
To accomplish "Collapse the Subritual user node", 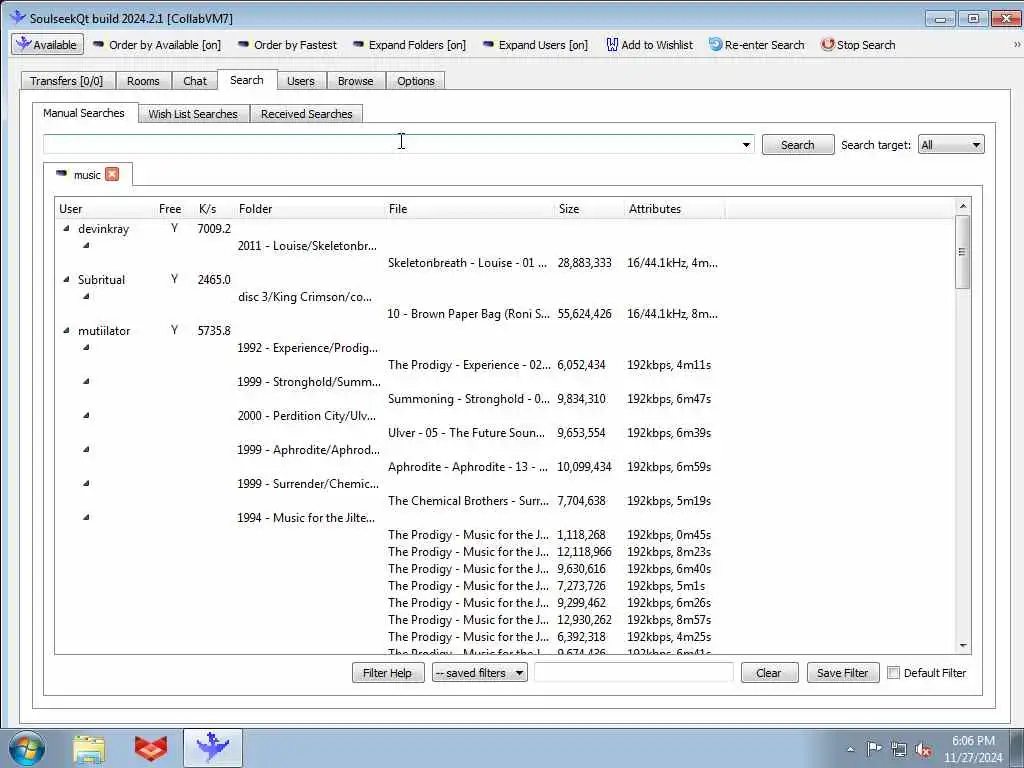I will (66, 280).
